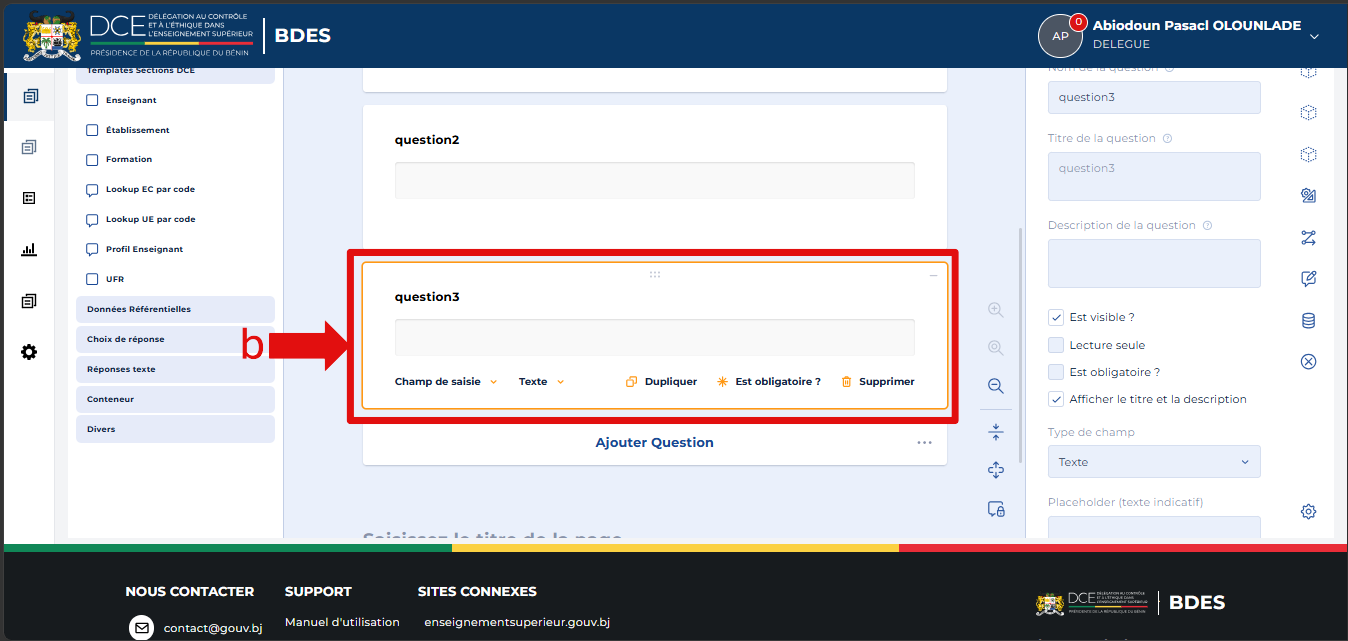The width and height of the screenshot is (1348, 641).
Task: Expand the 'Conteneur' toolbox category
Action: point(175,399)
